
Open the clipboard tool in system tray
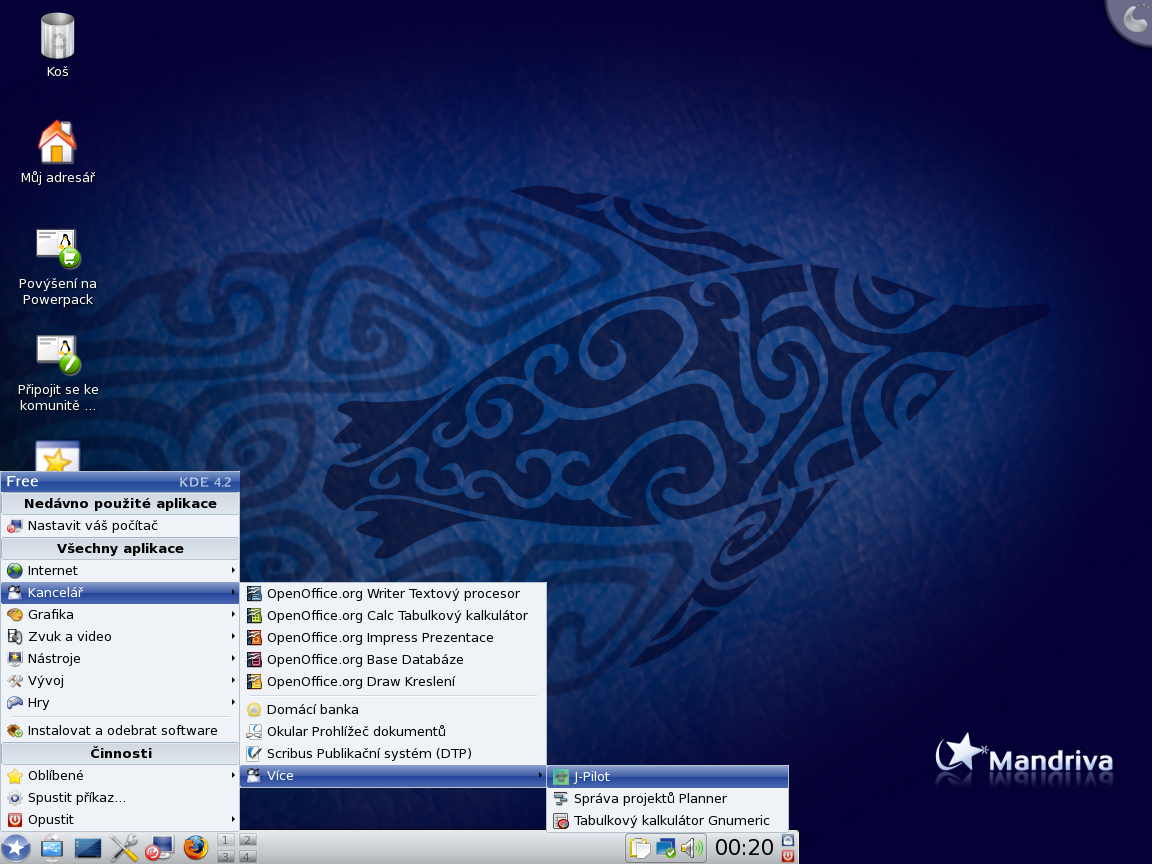click(640, 849)
